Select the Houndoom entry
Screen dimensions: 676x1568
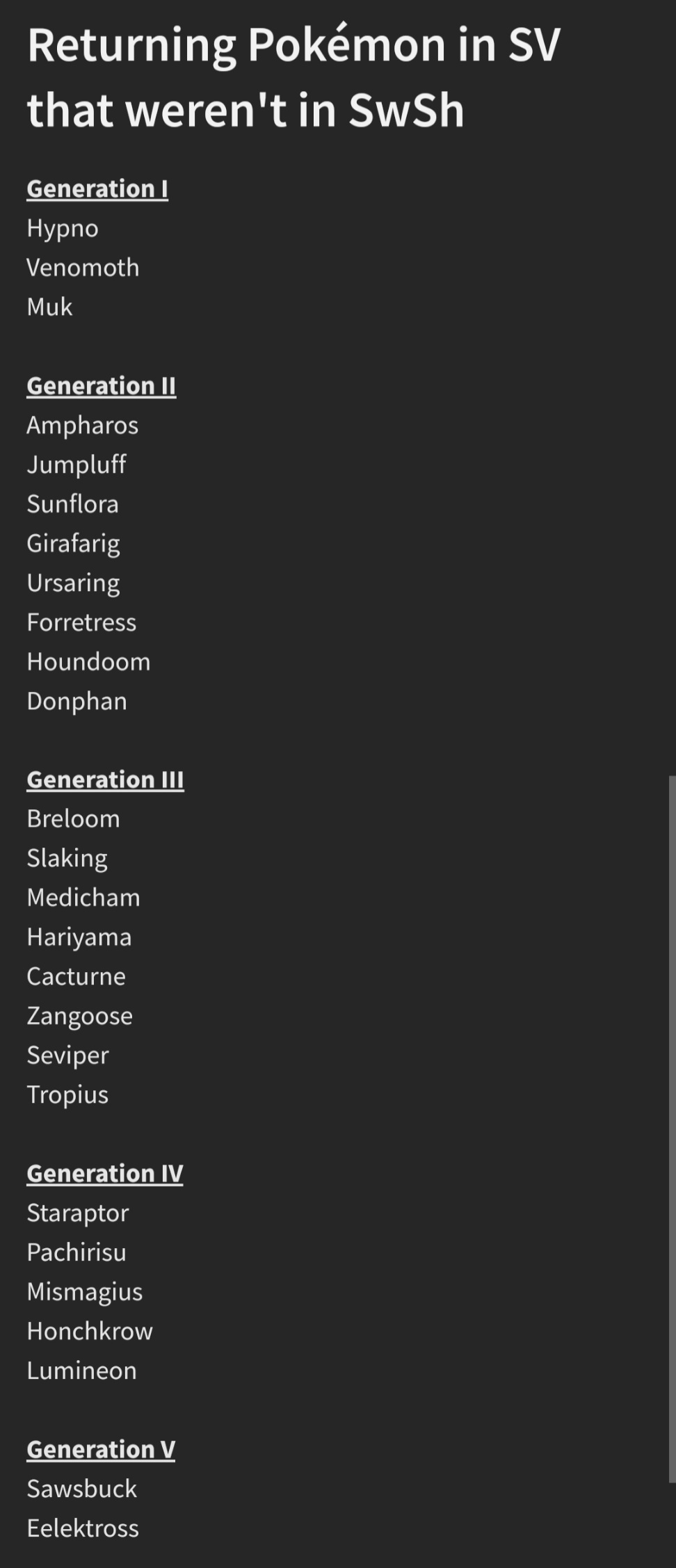[88, 662]
